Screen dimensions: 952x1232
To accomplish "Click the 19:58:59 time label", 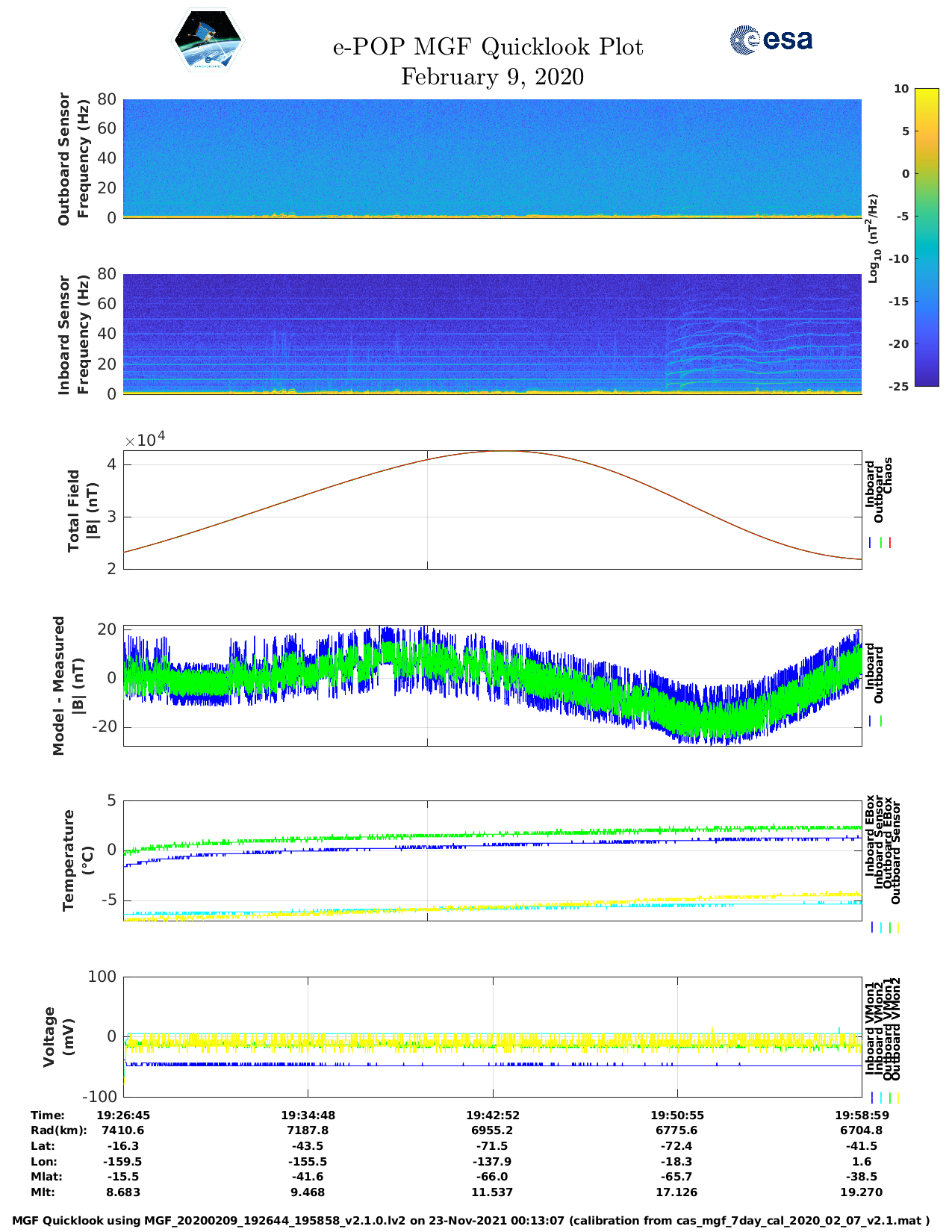I will click(861, 1115).
